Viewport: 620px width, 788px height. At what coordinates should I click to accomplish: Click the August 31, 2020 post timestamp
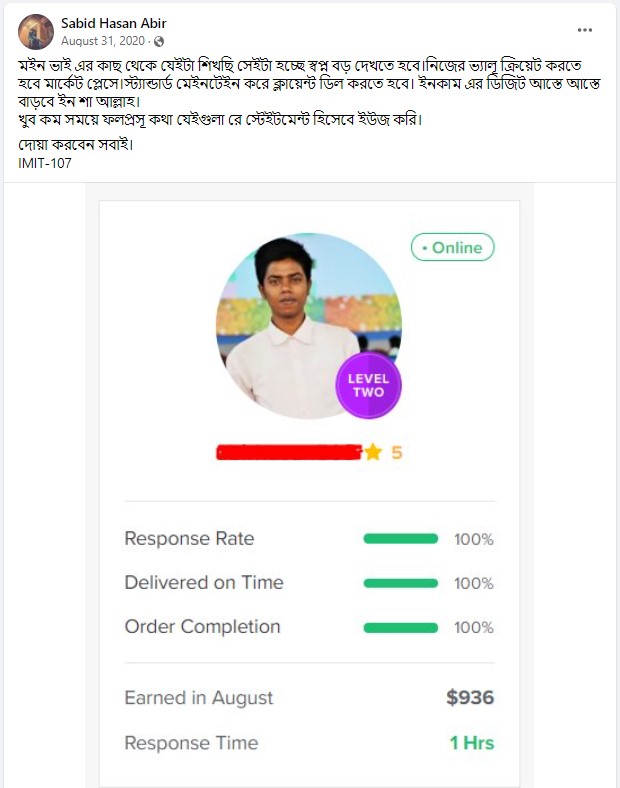103,41
